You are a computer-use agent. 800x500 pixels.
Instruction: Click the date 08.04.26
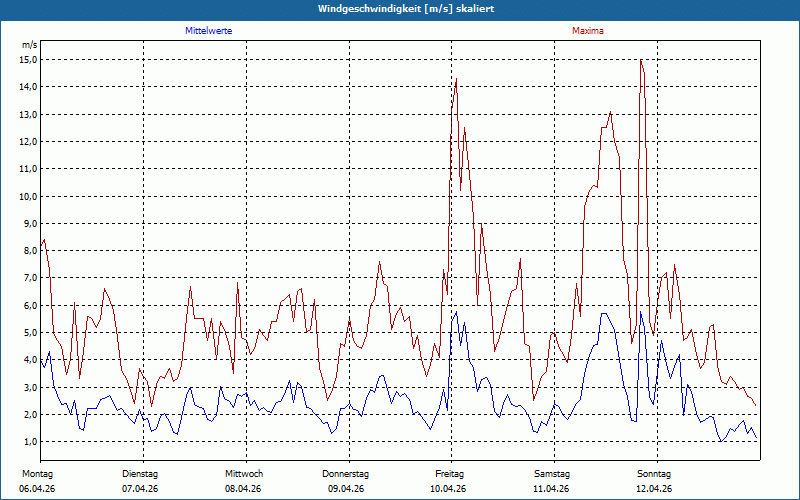pyautogui.click(x=243, y=489)
